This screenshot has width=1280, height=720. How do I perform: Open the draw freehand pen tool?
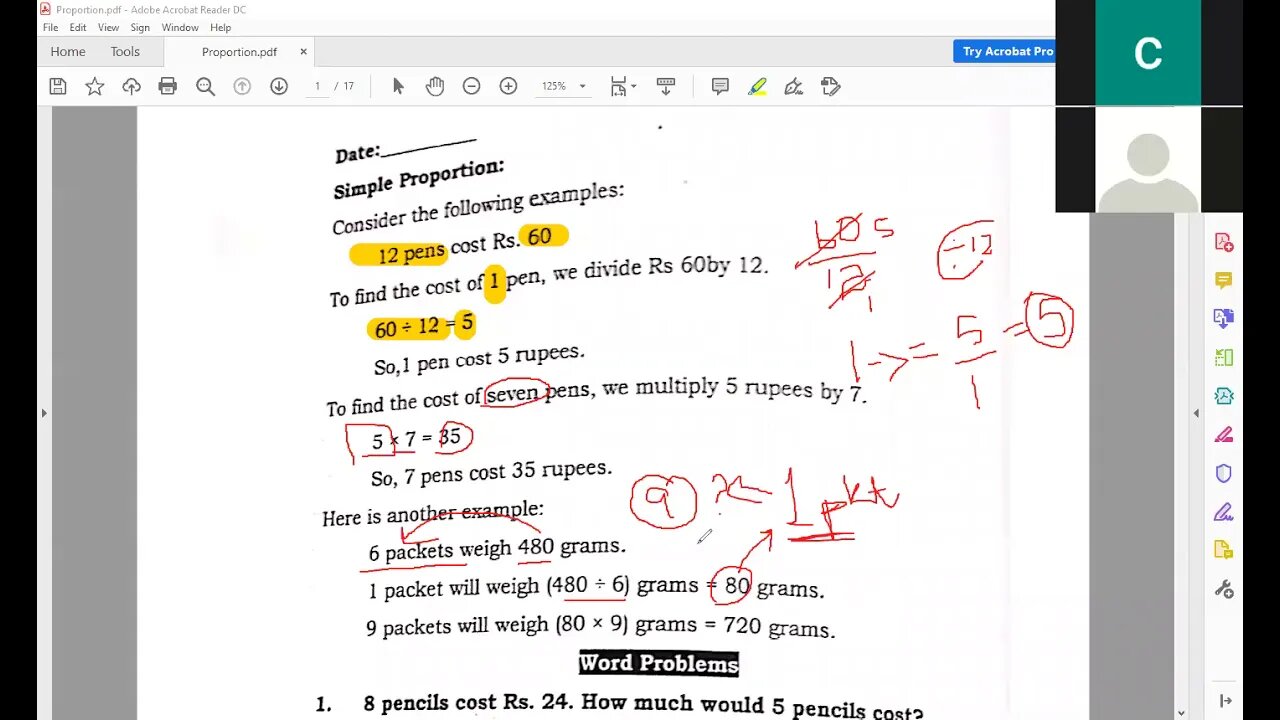tap(794, 87)
